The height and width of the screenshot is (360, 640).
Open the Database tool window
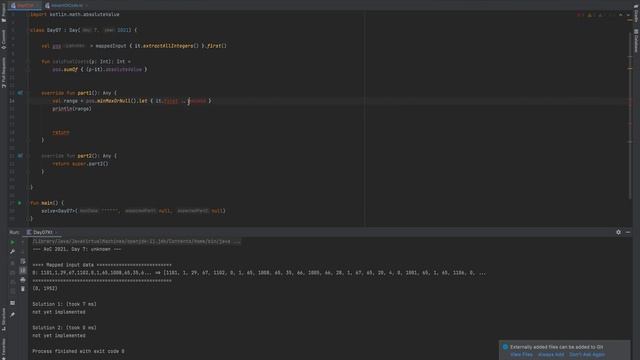[x=636, y=41]
